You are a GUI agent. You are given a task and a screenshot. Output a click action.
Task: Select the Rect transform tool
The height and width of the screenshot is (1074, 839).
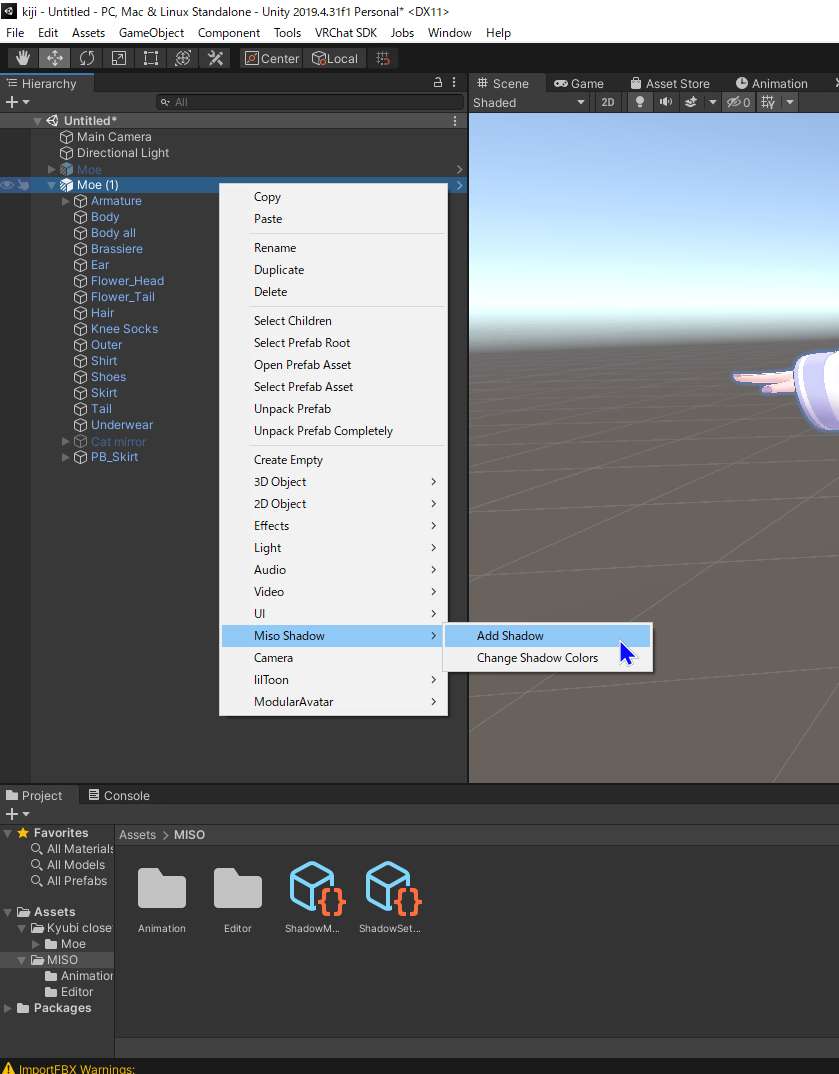point(151,58)
